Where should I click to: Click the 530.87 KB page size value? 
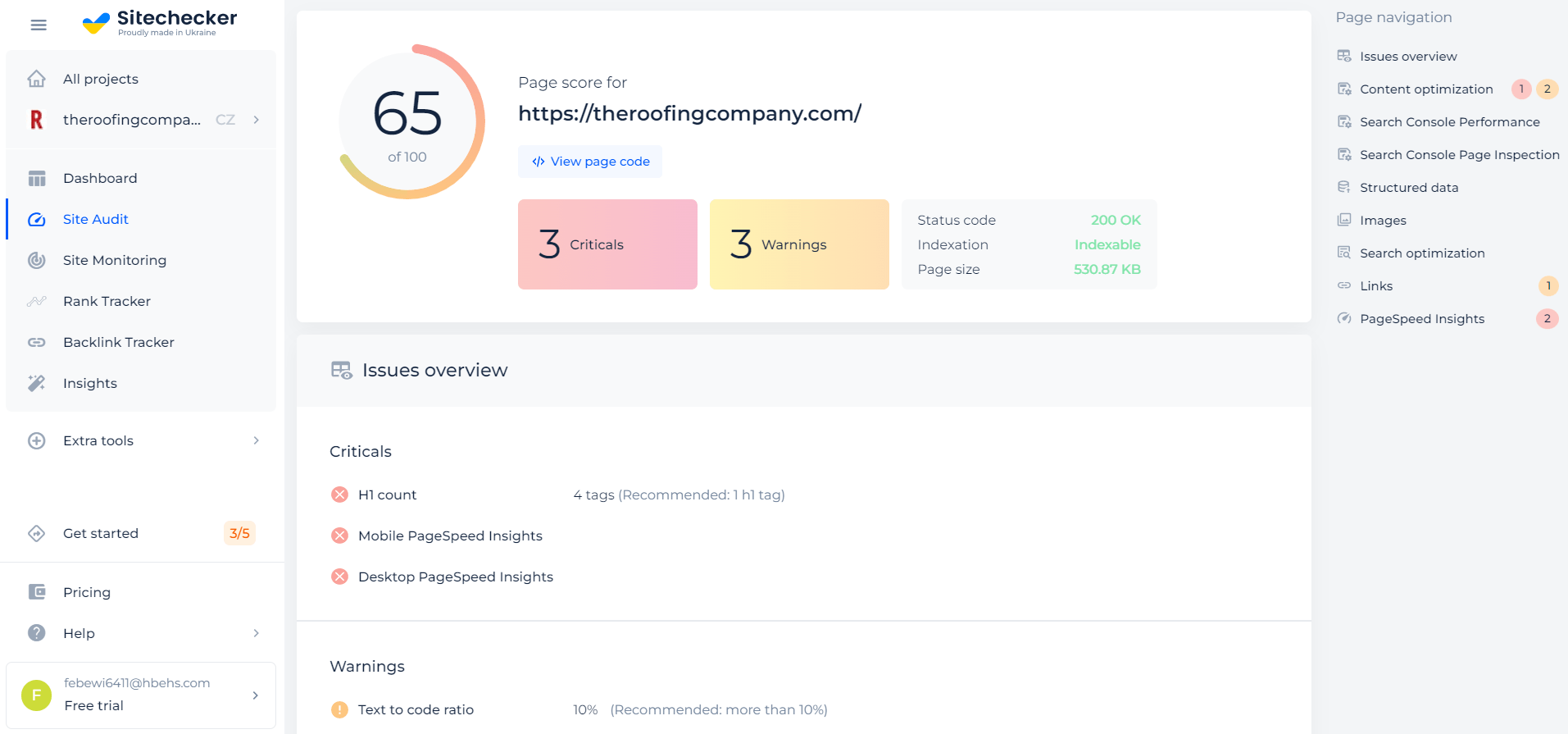tap(1107, 269)
